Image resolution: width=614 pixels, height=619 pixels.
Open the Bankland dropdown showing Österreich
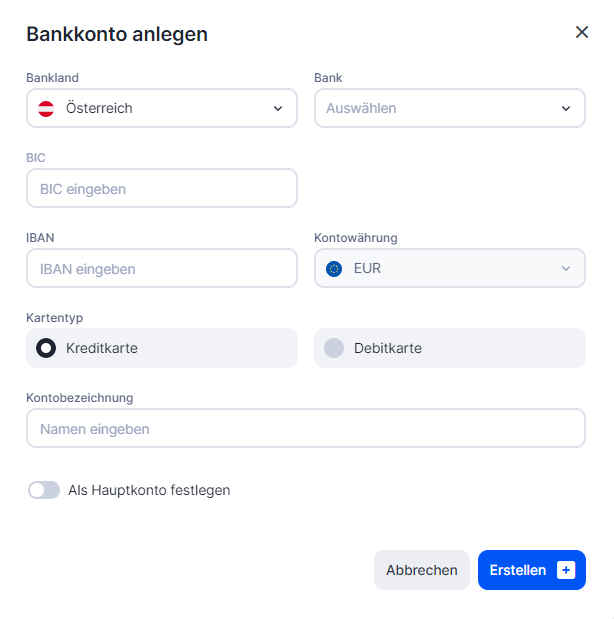point(160,108)
